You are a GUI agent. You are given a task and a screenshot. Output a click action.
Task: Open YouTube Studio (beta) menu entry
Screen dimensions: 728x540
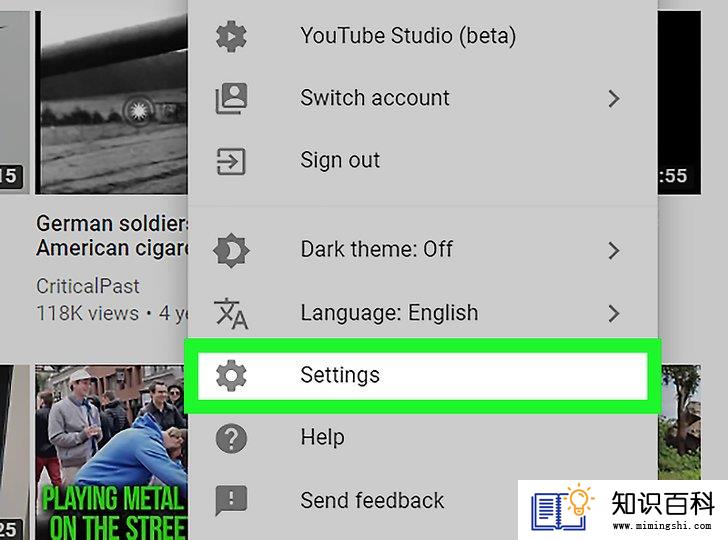[x=422, y=36]
